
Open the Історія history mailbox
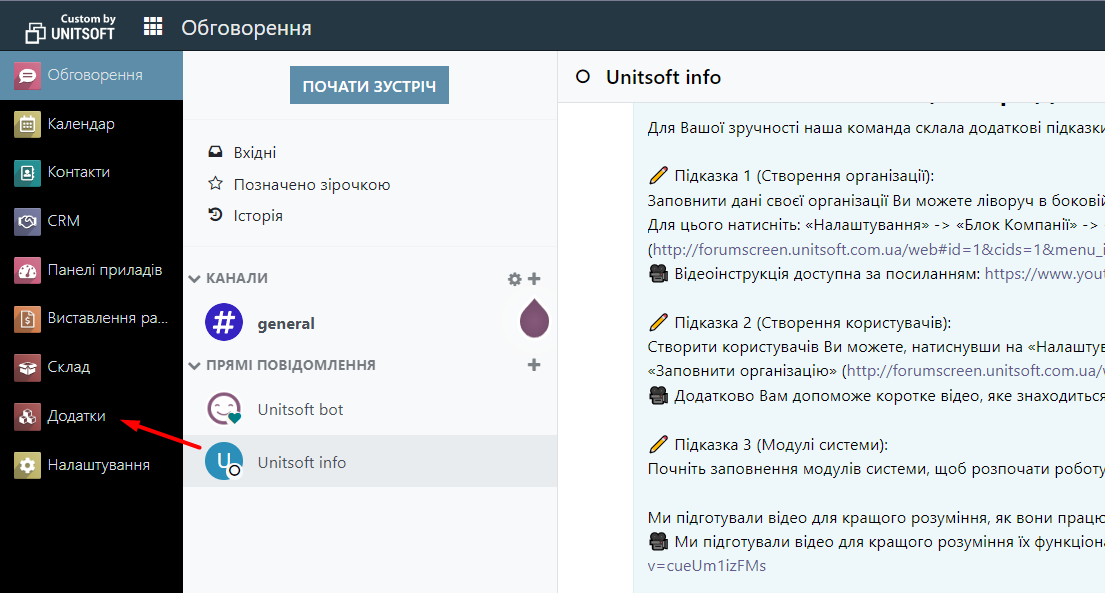pos(370,216)
